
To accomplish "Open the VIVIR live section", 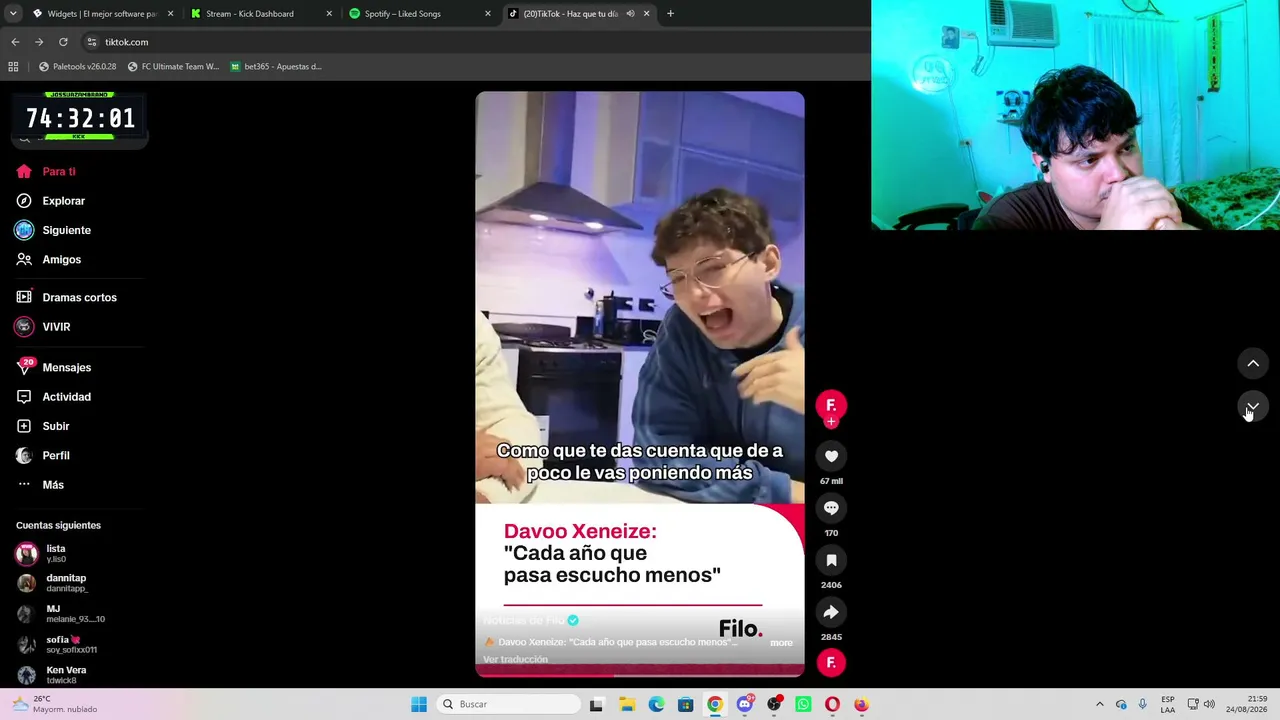I will tap(43, 327).
